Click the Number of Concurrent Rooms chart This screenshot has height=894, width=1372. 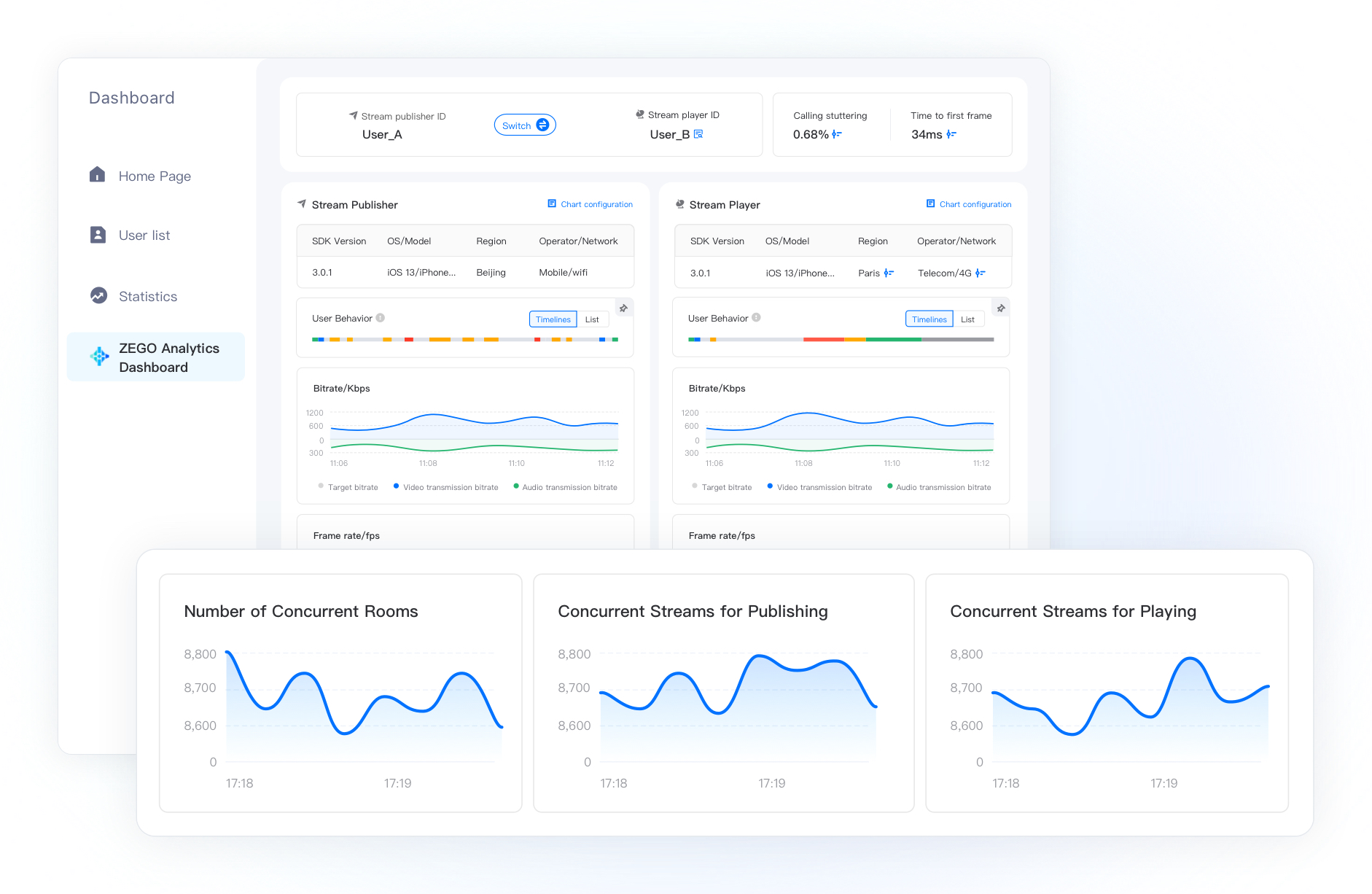pos(365,706)
